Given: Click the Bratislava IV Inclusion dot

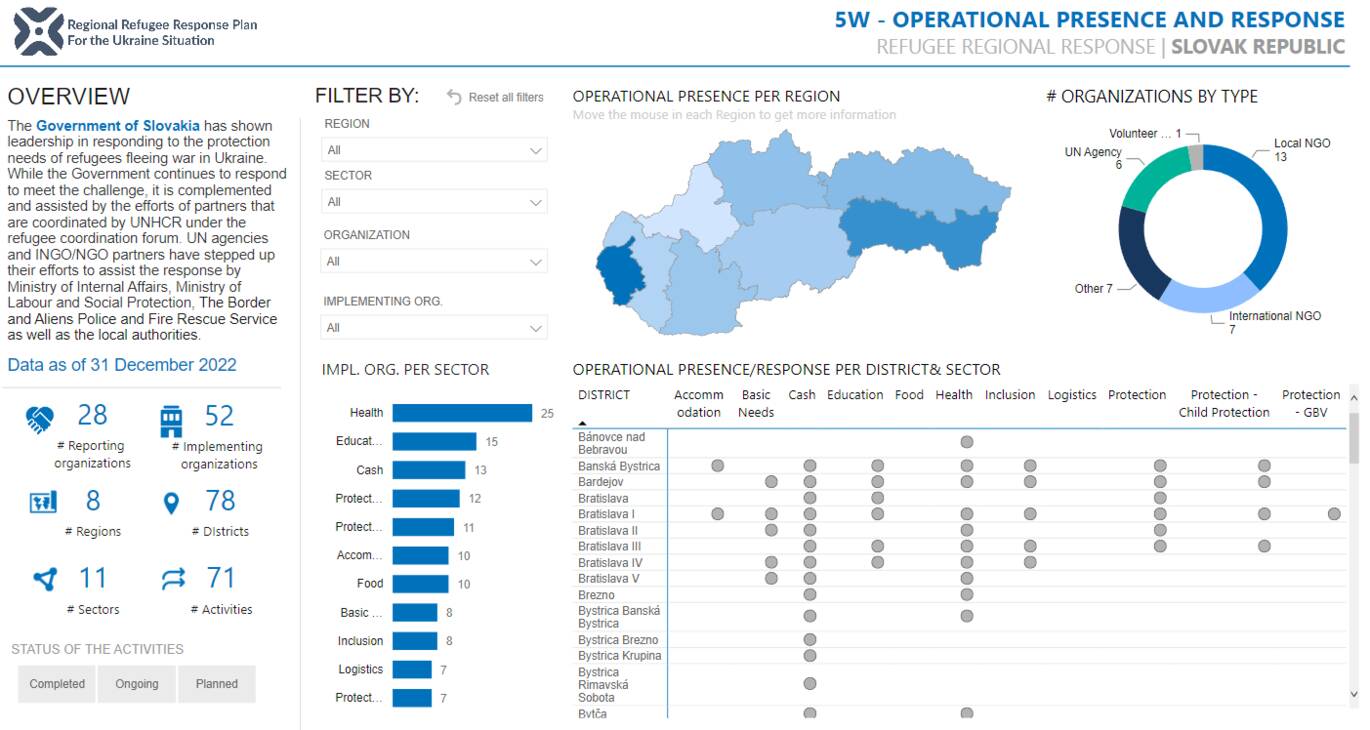Looking at the screenshot, I should click(1030, 562).
